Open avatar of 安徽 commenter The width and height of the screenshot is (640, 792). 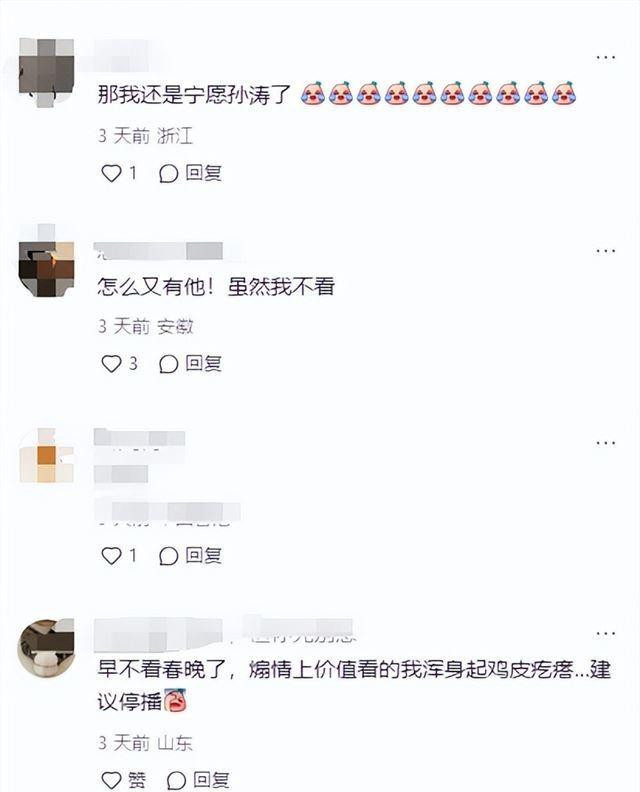click(x=46, y=268)
